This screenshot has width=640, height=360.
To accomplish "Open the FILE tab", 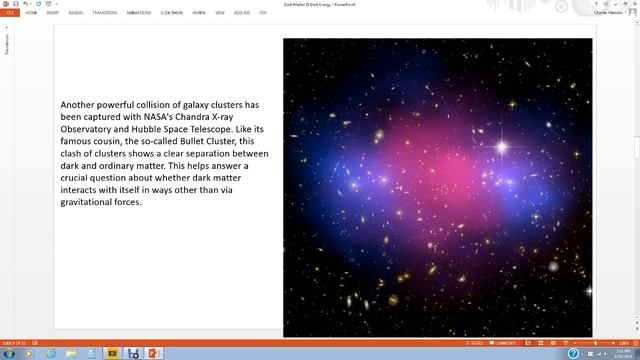I will (x=10, y=13).
